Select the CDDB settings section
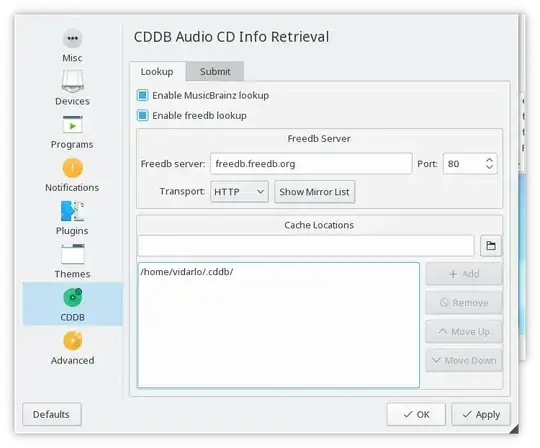540x448 pixels. click(72, 304)
